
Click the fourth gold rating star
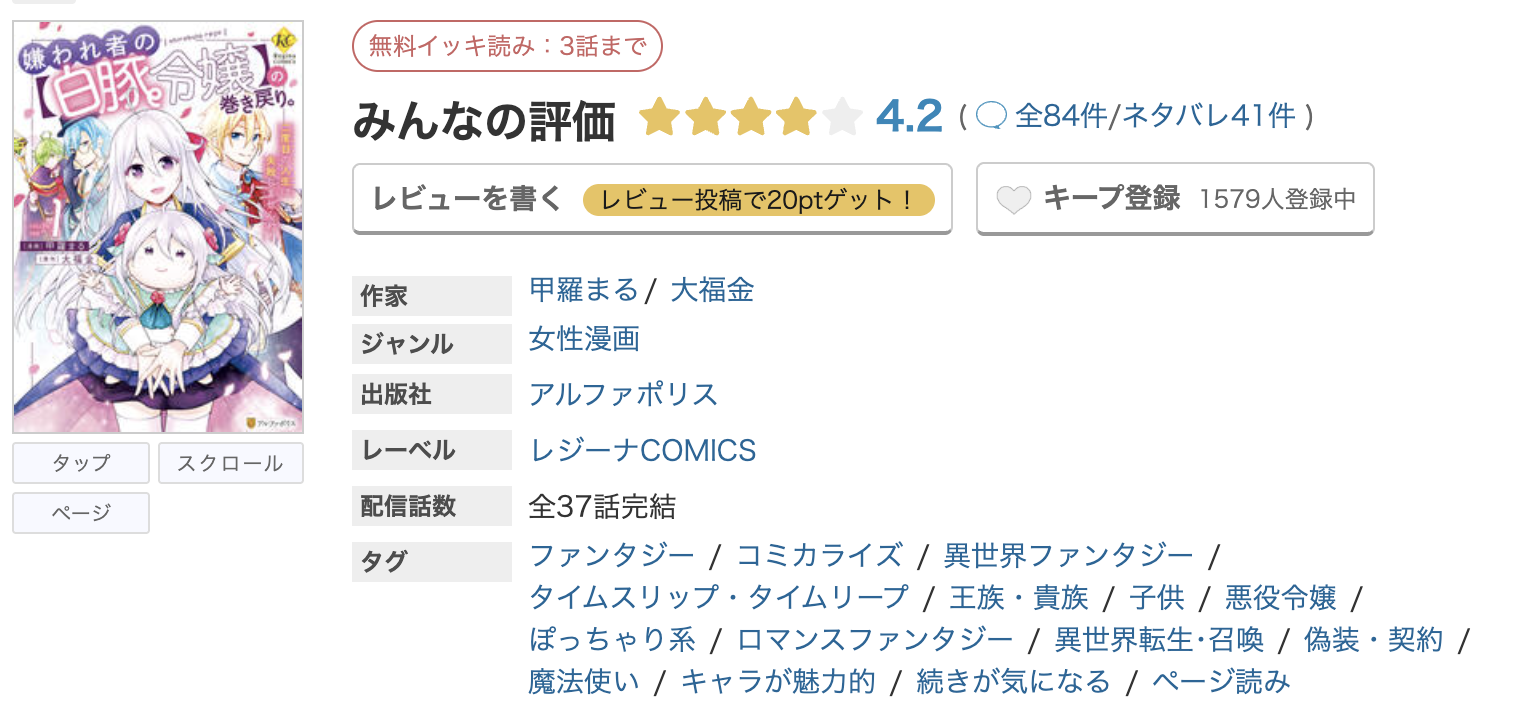(797, 116)
